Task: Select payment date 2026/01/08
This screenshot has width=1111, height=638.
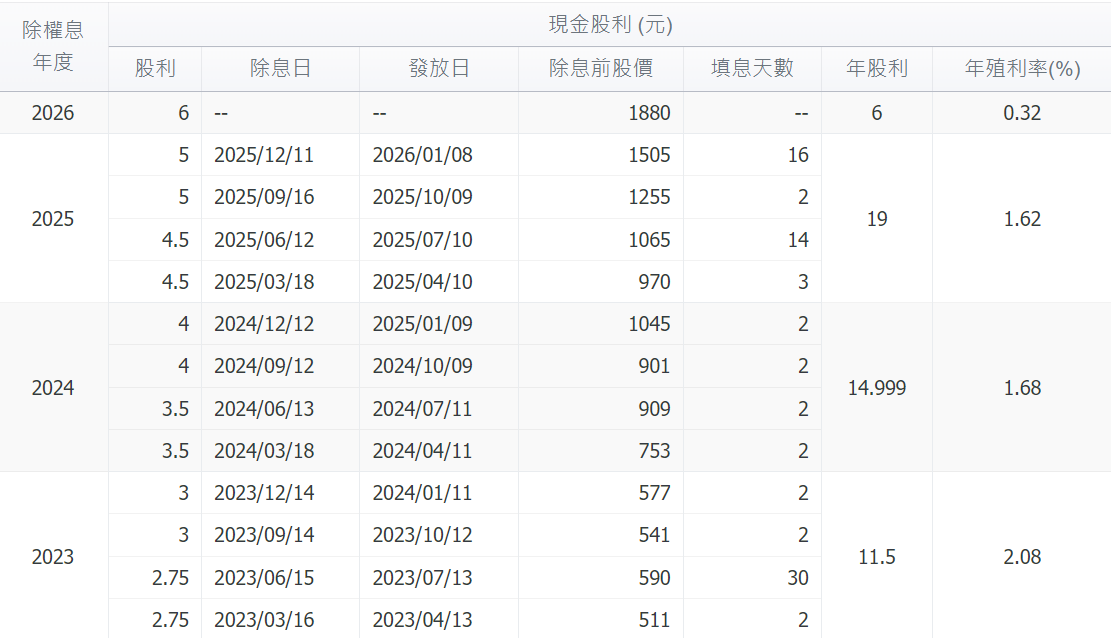Action: click(422, 155)
